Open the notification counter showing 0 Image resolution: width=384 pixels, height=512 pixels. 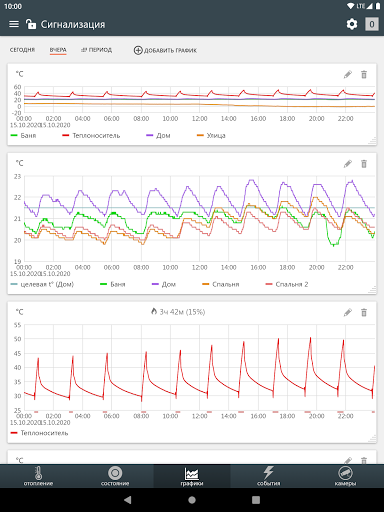point(372,24)
